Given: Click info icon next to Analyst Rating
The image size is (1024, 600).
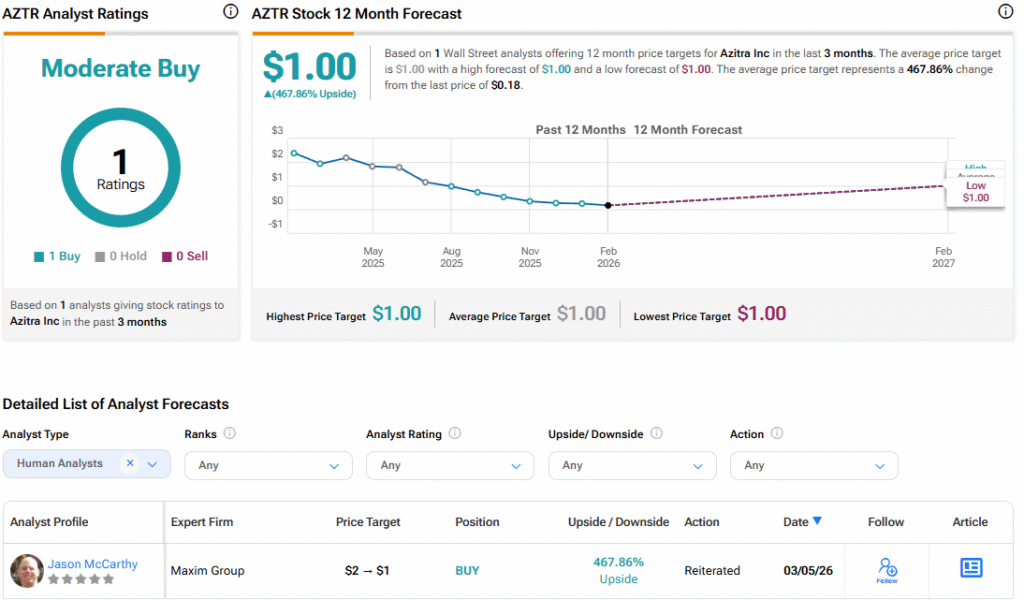Looking at the screenshot, I should (x=455, y=434).
